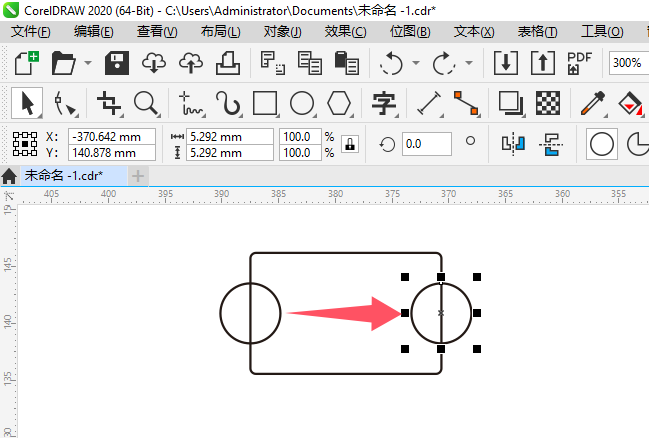The height and width of the screenshot is (438, 649).
Task: Select the Artistic media tool
Action: click(x=228, y=103)
